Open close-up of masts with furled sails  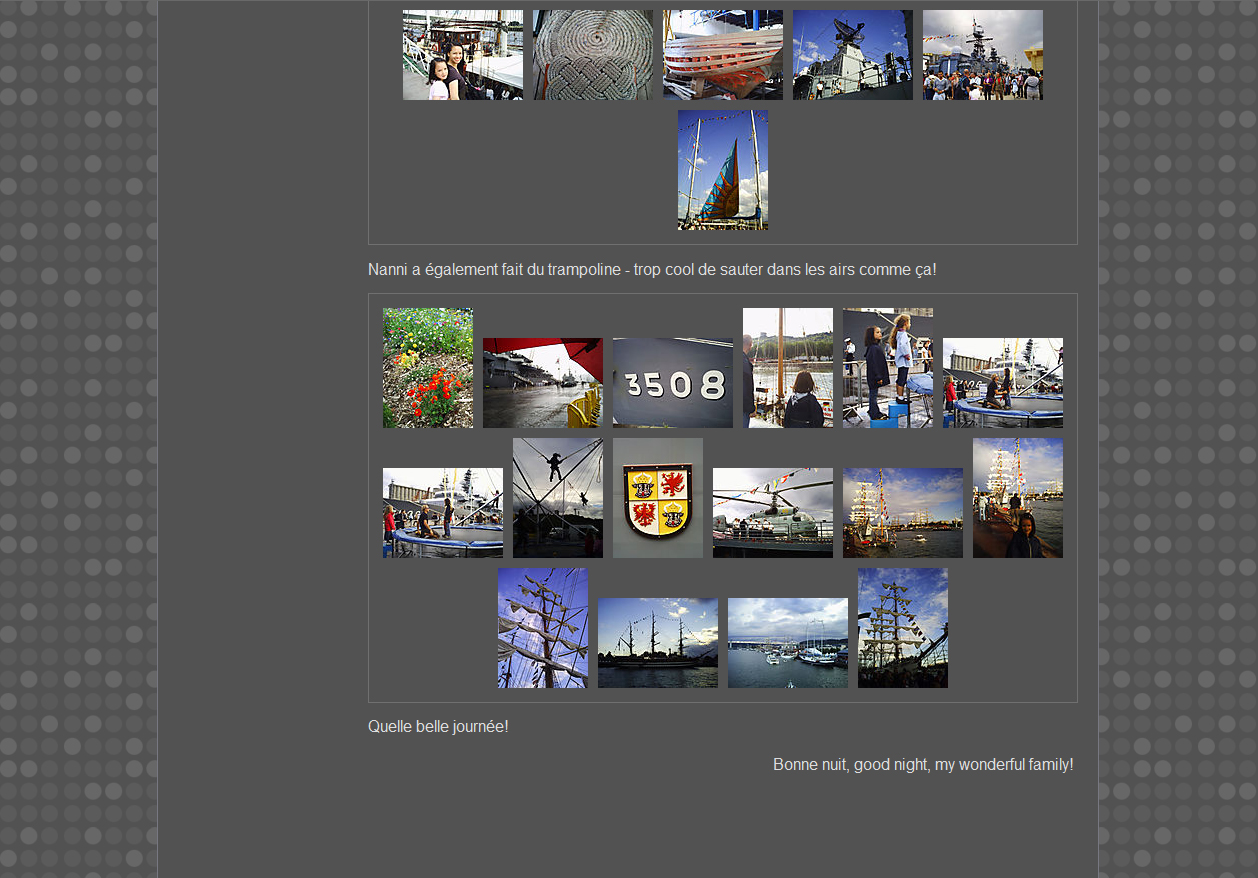click(x=542, y=628)
